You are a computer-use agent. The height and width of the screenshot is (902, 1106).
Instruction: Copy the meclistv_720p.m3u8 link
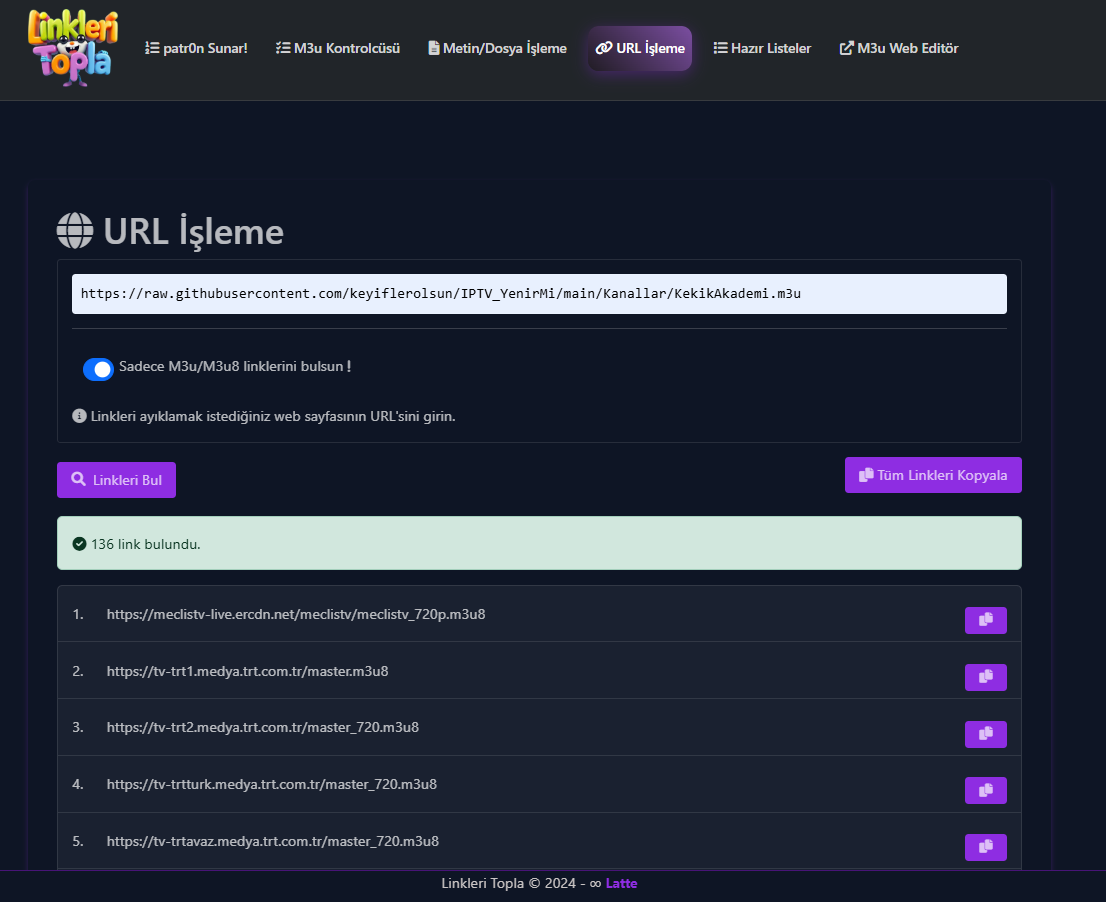(x=985, y=621)
